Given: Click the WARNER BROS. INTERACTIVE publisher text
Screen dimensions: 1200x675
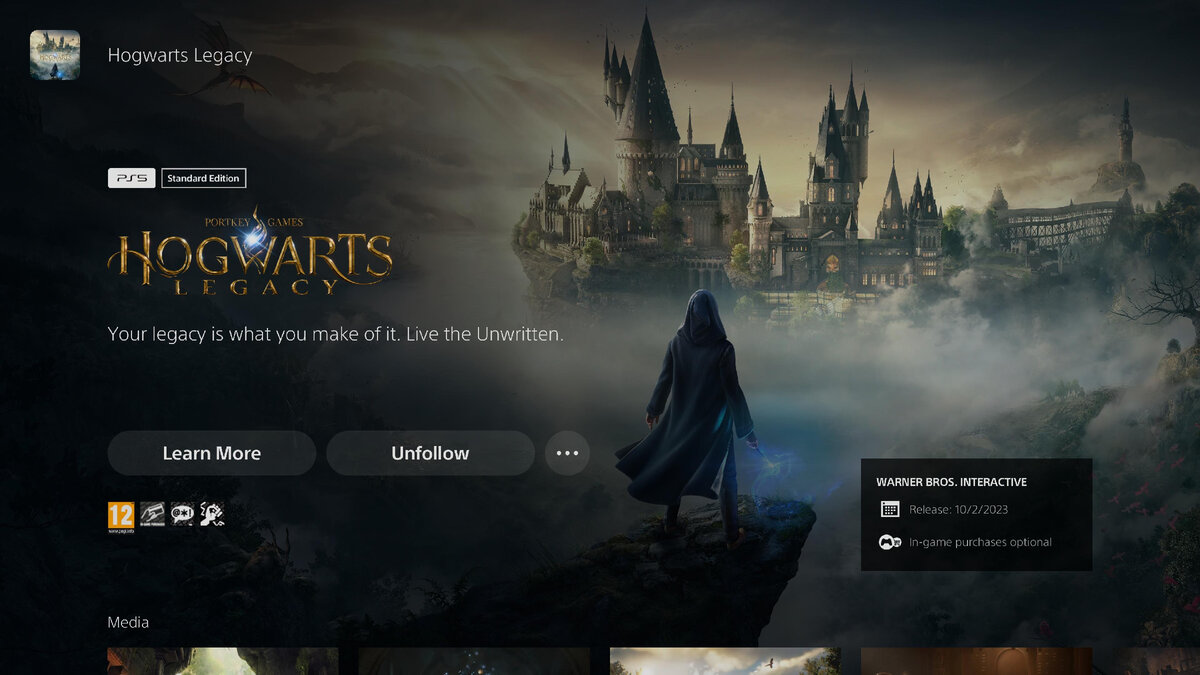Looking at the screenshot, I should point(952,482).
